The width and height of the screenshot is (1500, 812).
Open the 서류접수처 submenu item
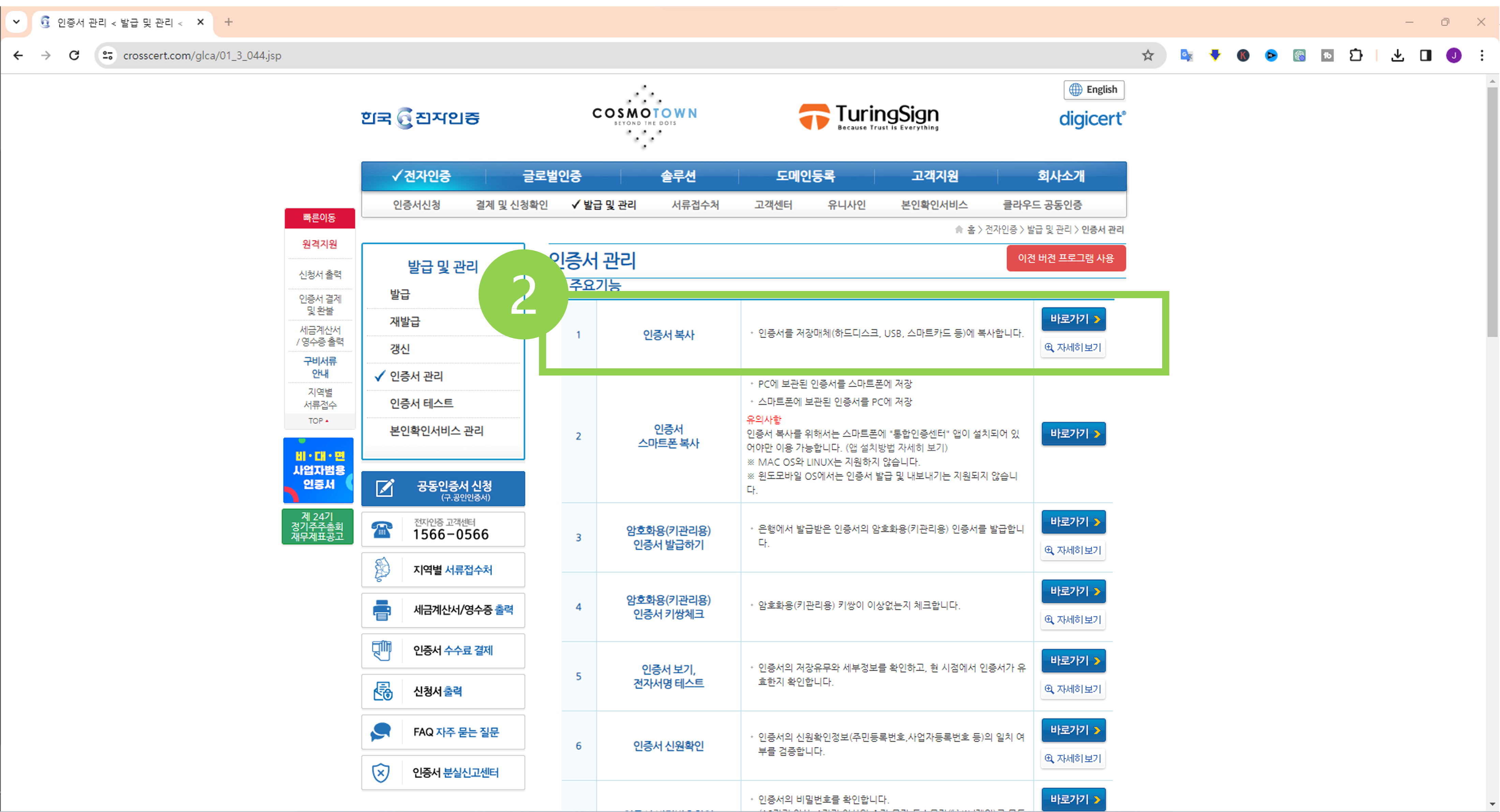695,205
